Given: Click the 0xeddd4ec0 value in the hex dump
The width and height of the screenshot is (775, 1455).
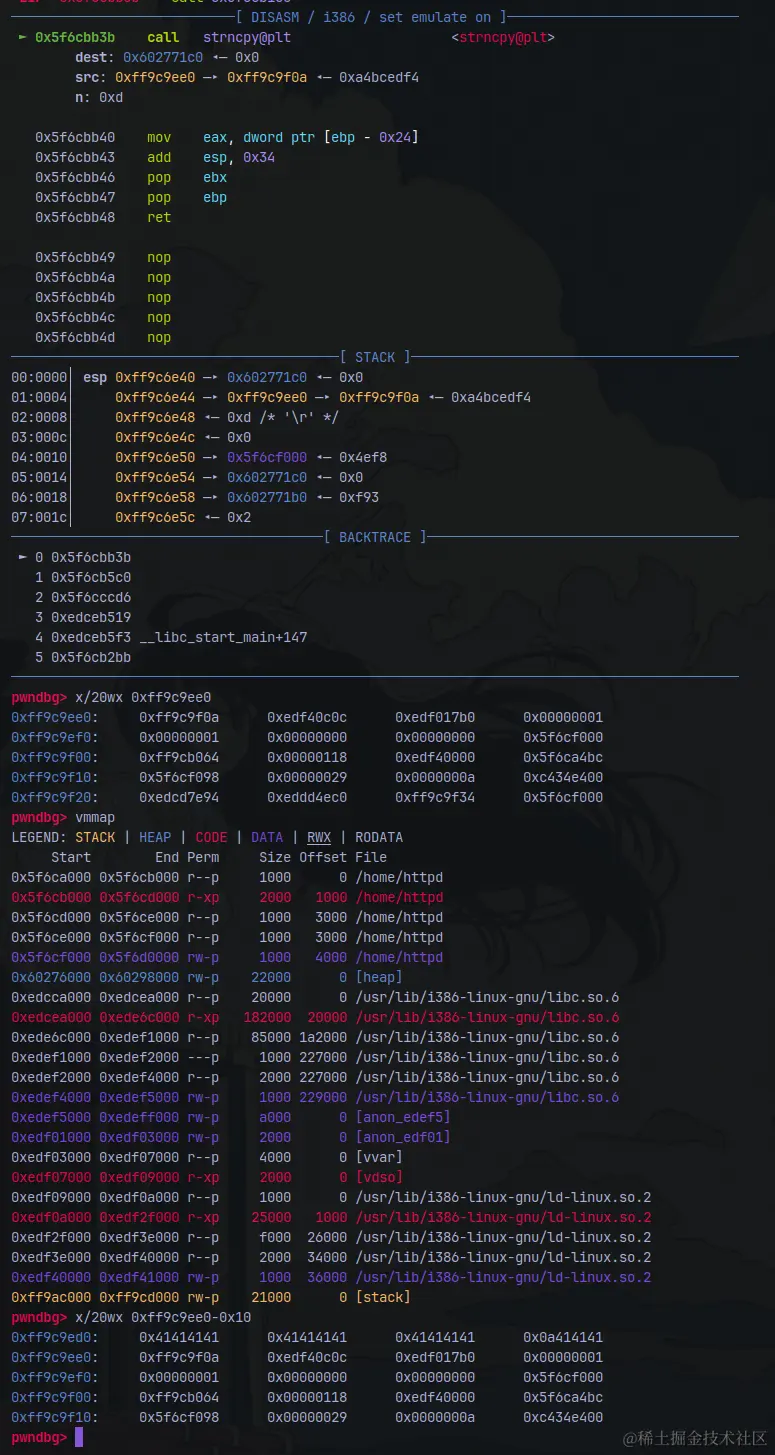Looking at the screenshot, I should click(x=307, y=797).
